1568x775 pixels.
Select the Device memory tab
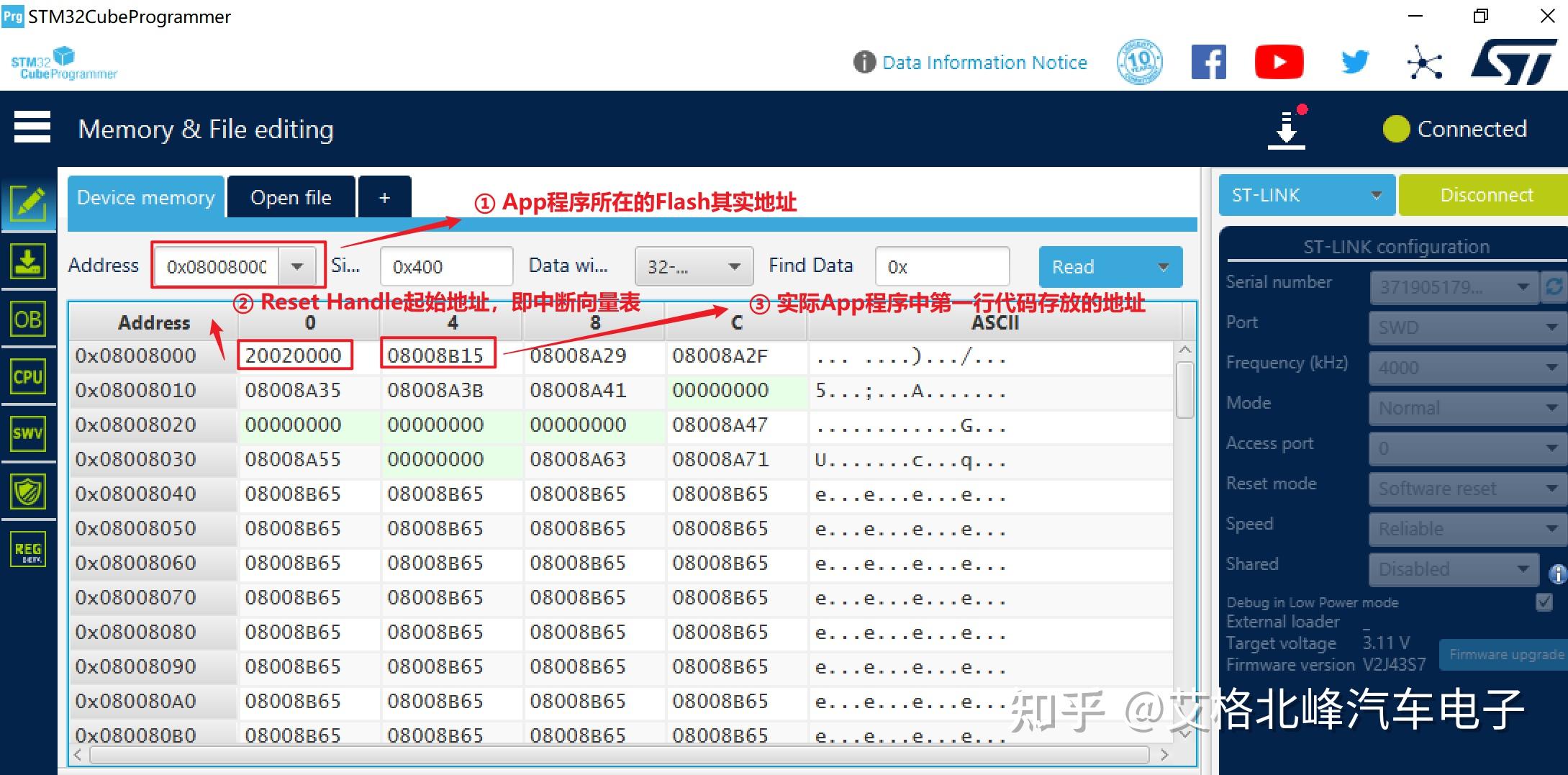click(146, 196)
